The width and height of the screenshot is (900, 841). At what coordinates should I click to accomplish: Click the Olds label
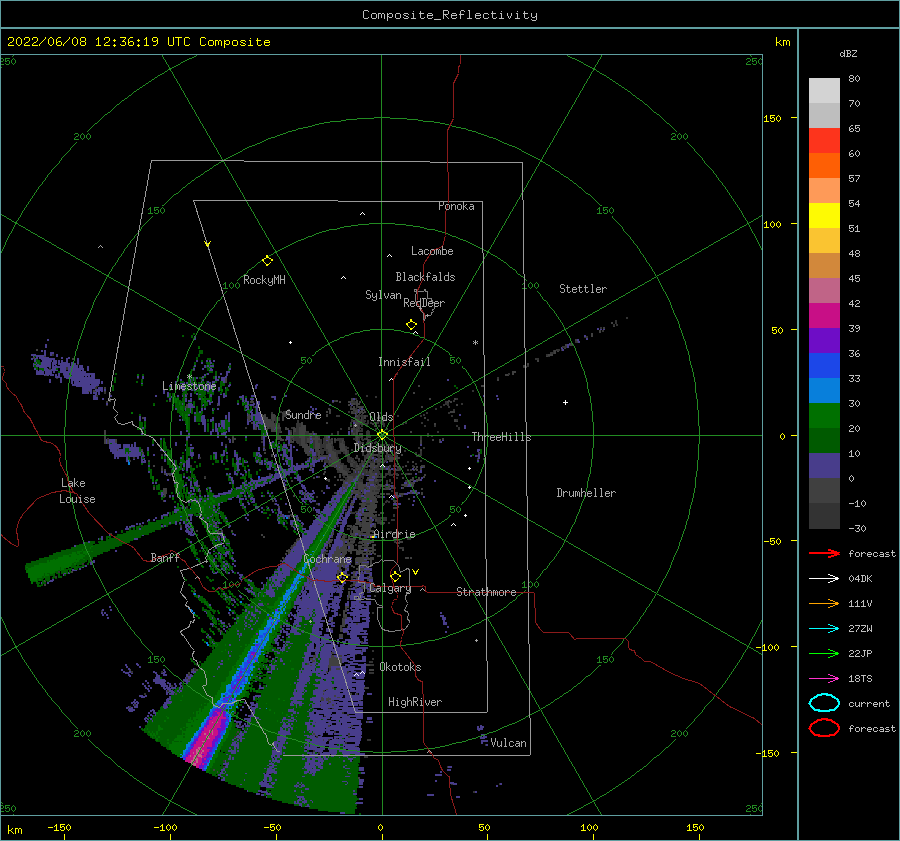click(x=381, y=417)
